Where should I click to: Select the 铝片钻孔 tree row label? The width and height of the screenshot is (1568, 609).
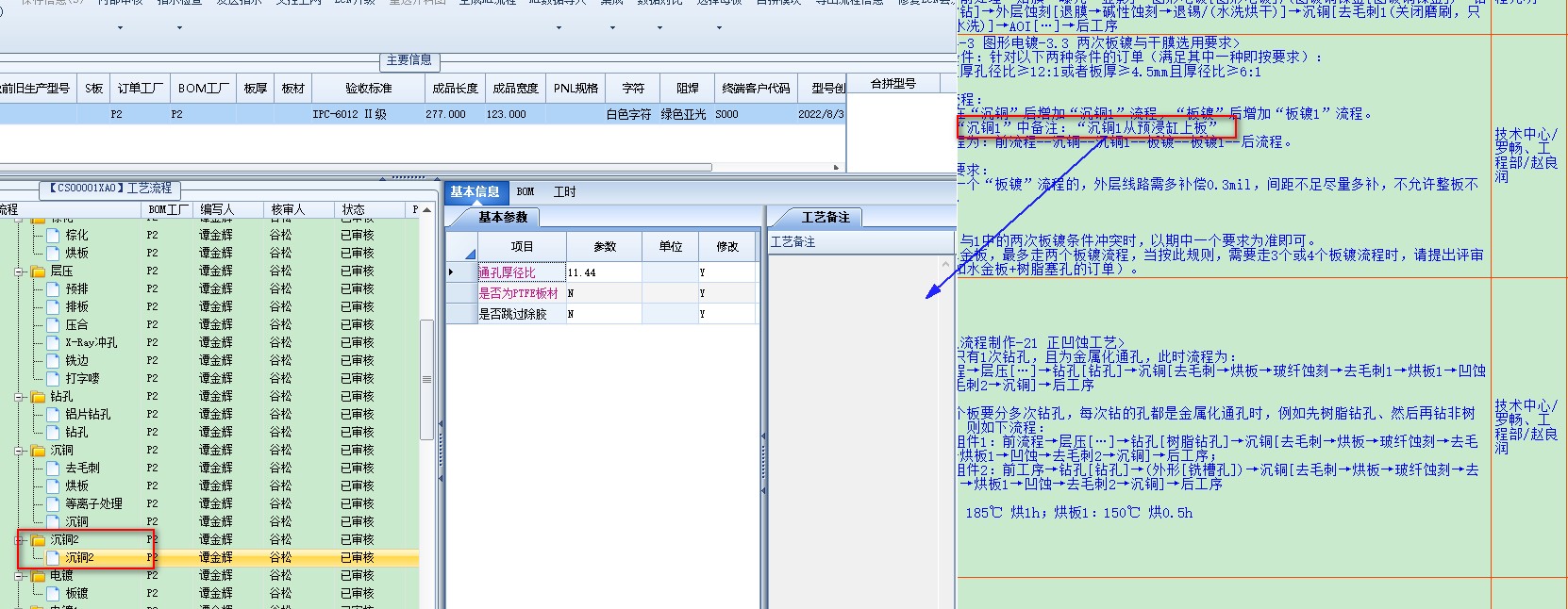click(x=88, y=414)
